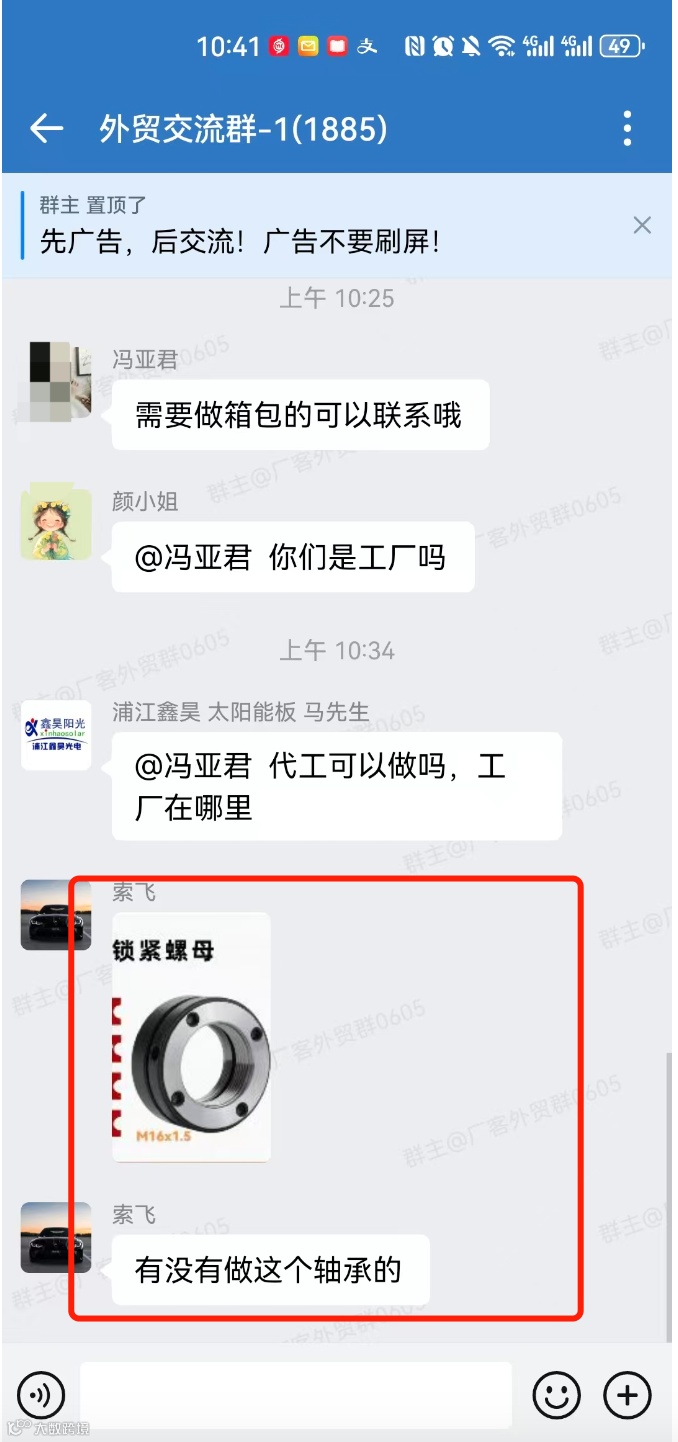The image size is (678, 1442).
Task: Tap the 鑫昊阳光 company logo avatar
Action: coord(56,735)
